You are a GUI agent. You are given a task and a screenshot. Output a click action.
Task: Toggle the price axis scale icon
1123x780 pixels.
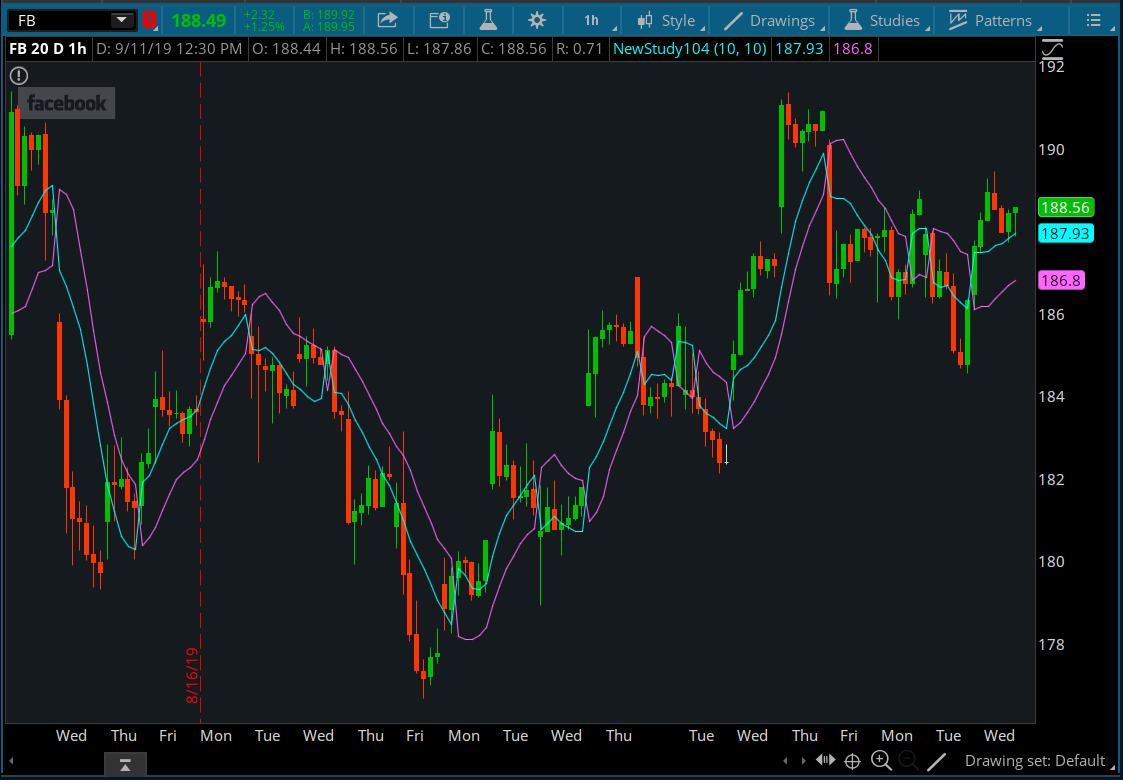click(x=1052, y=48)
